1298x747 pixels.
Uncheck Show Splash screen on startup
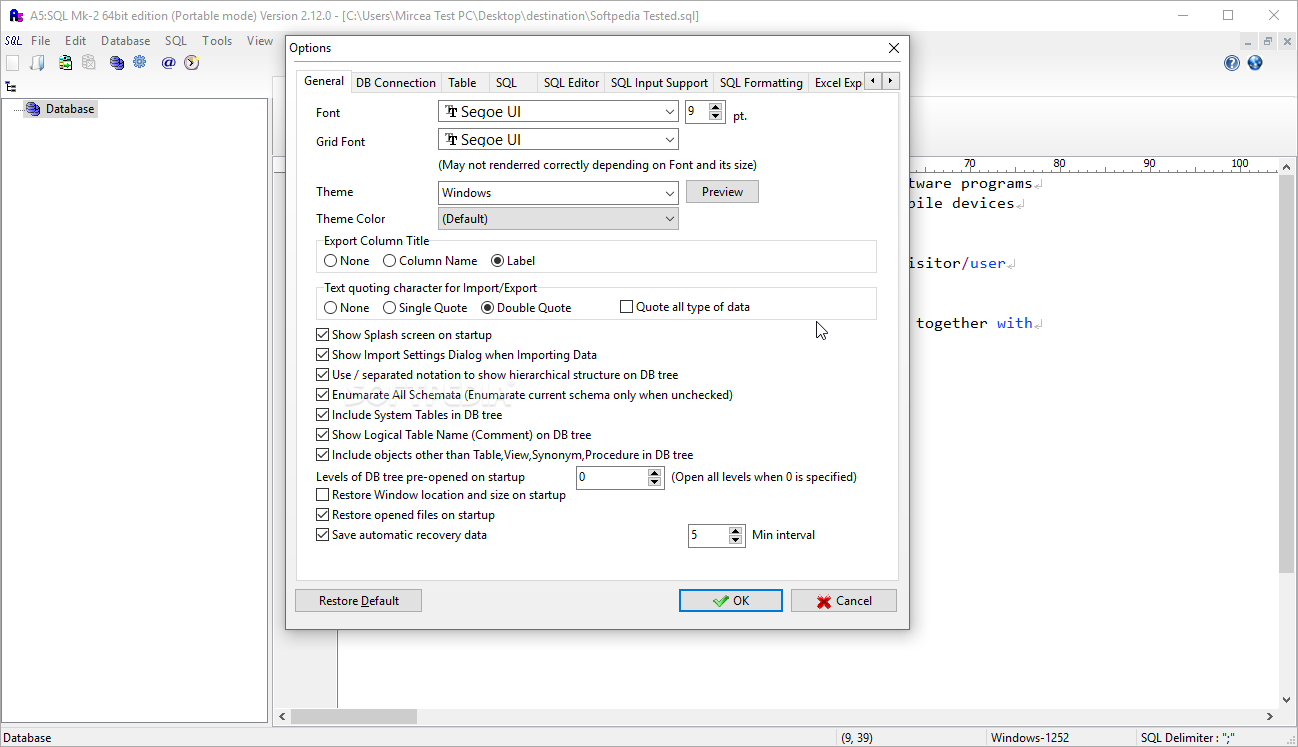[x=404, y=335]
